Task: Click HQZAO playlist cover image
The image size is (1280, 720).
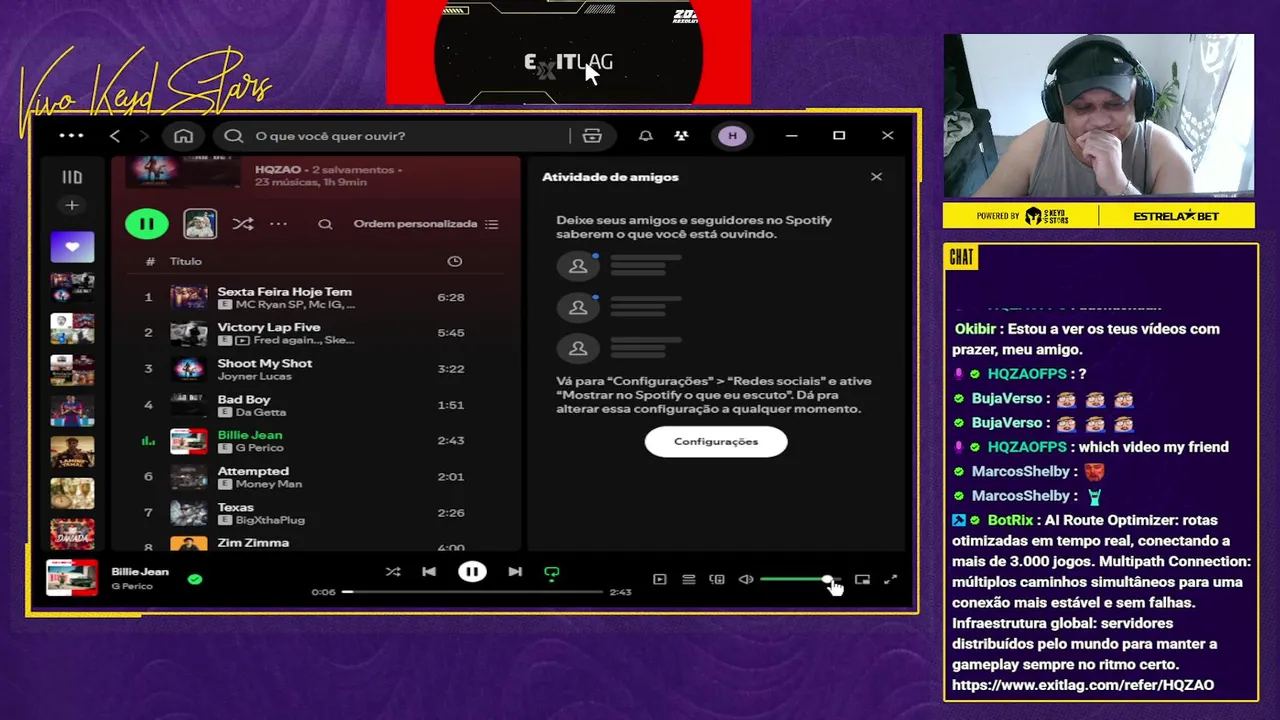Action: [x=182, y=171]
